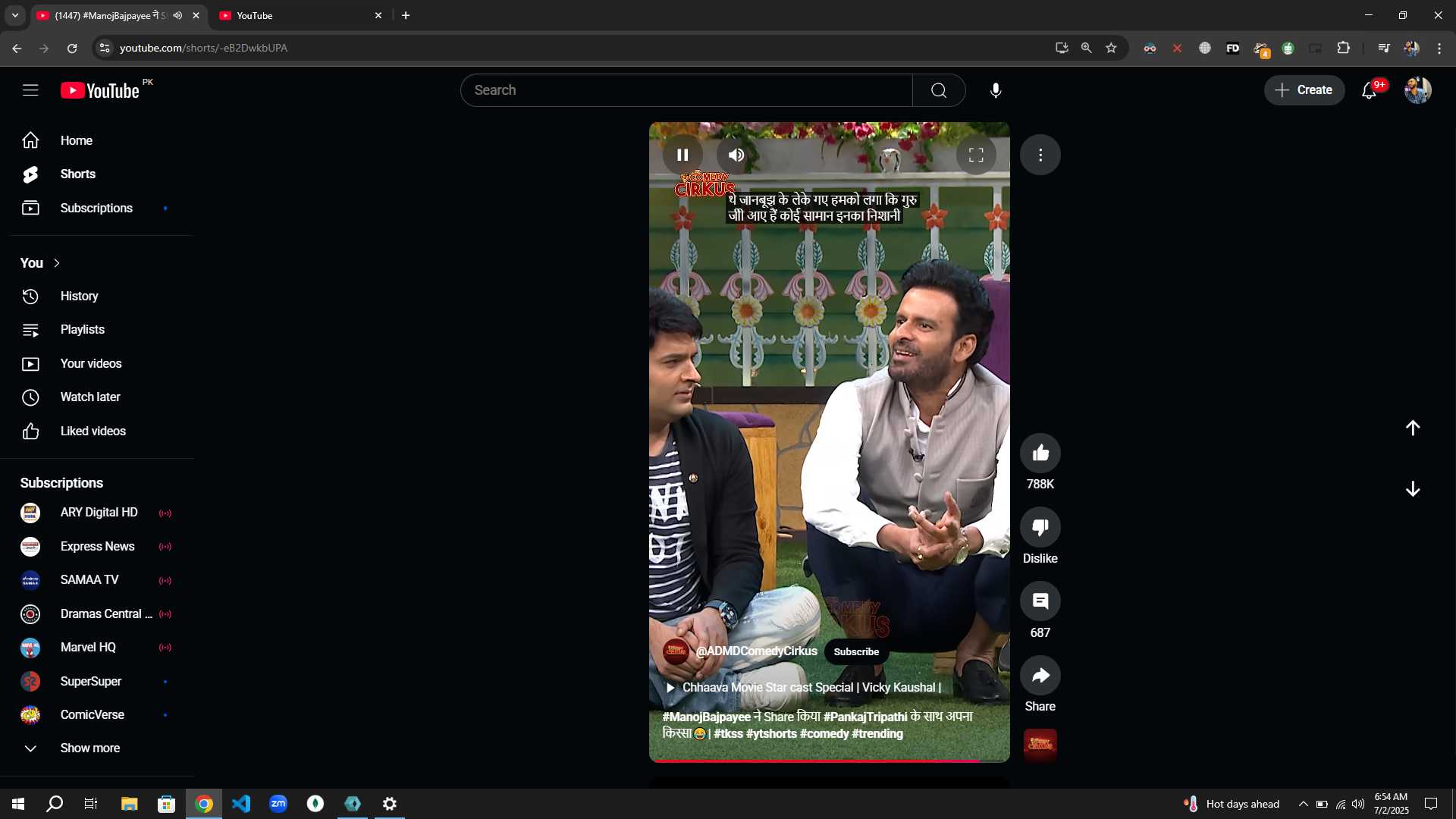
Task: Reload the page
Action: [x=72, y=48]
